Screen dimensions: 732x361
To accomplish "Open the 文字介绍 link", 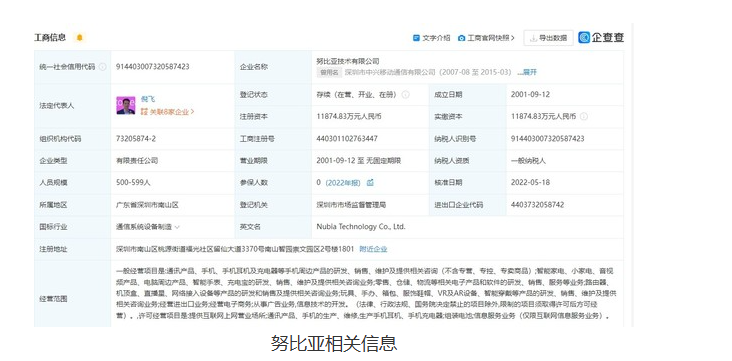I will 436,38.
